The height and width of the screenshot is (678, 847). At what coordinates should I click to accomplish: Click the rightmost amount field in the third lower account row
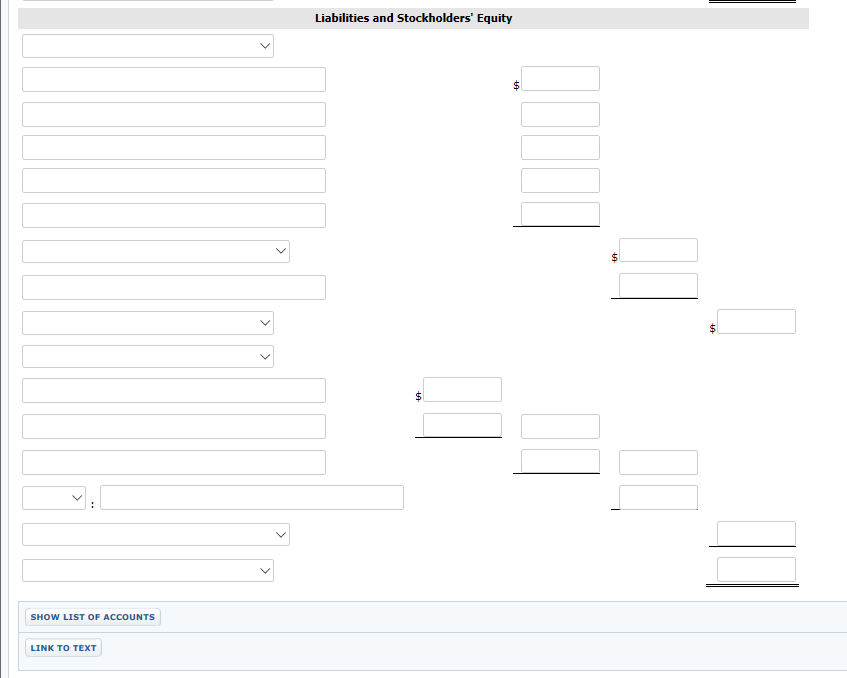pyautogui.click(x=658, y=462)
